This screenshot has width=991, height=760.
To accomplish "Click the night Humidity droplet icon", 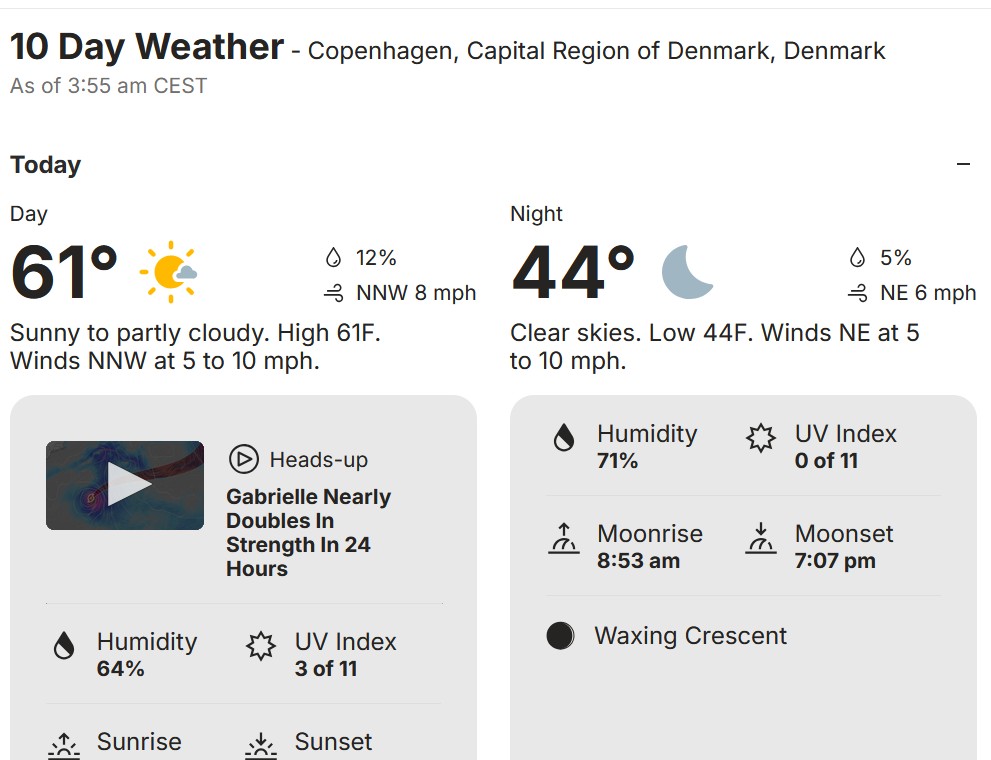I will [x=564, y=438].
